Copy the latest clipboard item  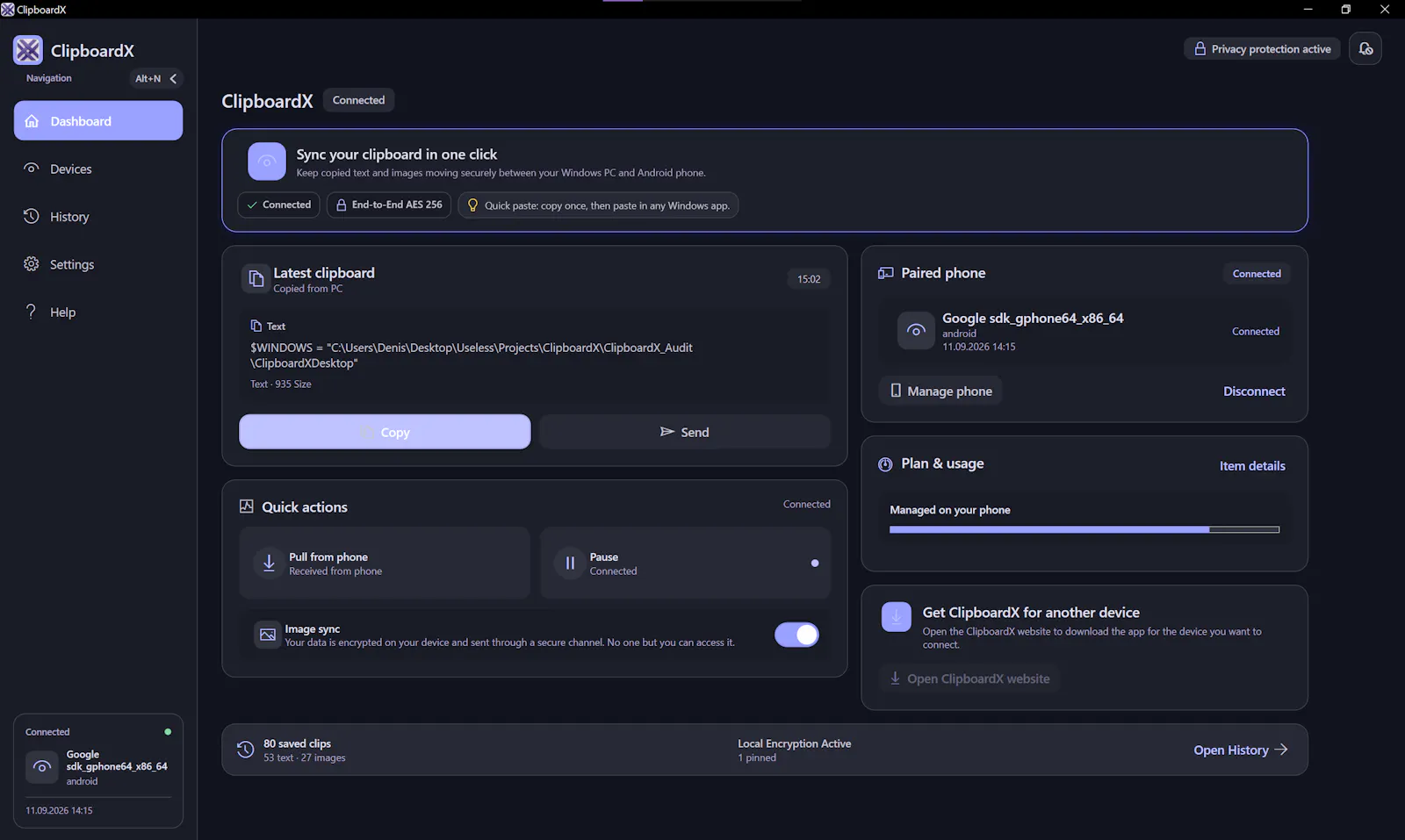(x=385, y=432)
